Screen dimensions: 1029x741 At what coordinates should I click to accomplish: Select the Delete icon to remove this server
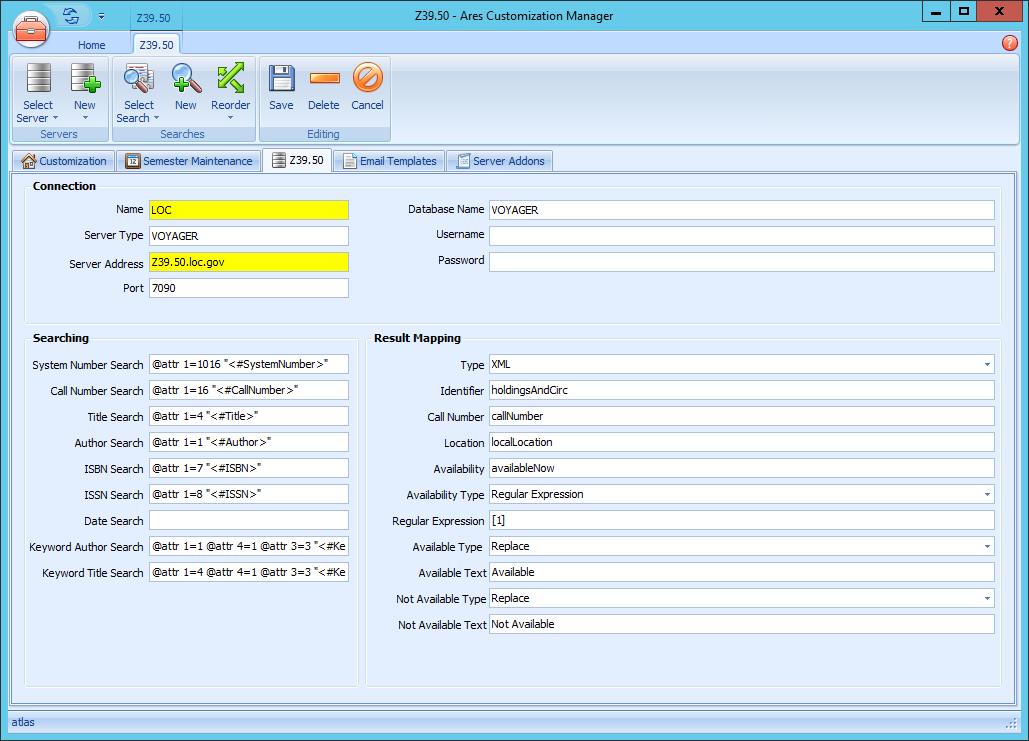pos(324,90)
